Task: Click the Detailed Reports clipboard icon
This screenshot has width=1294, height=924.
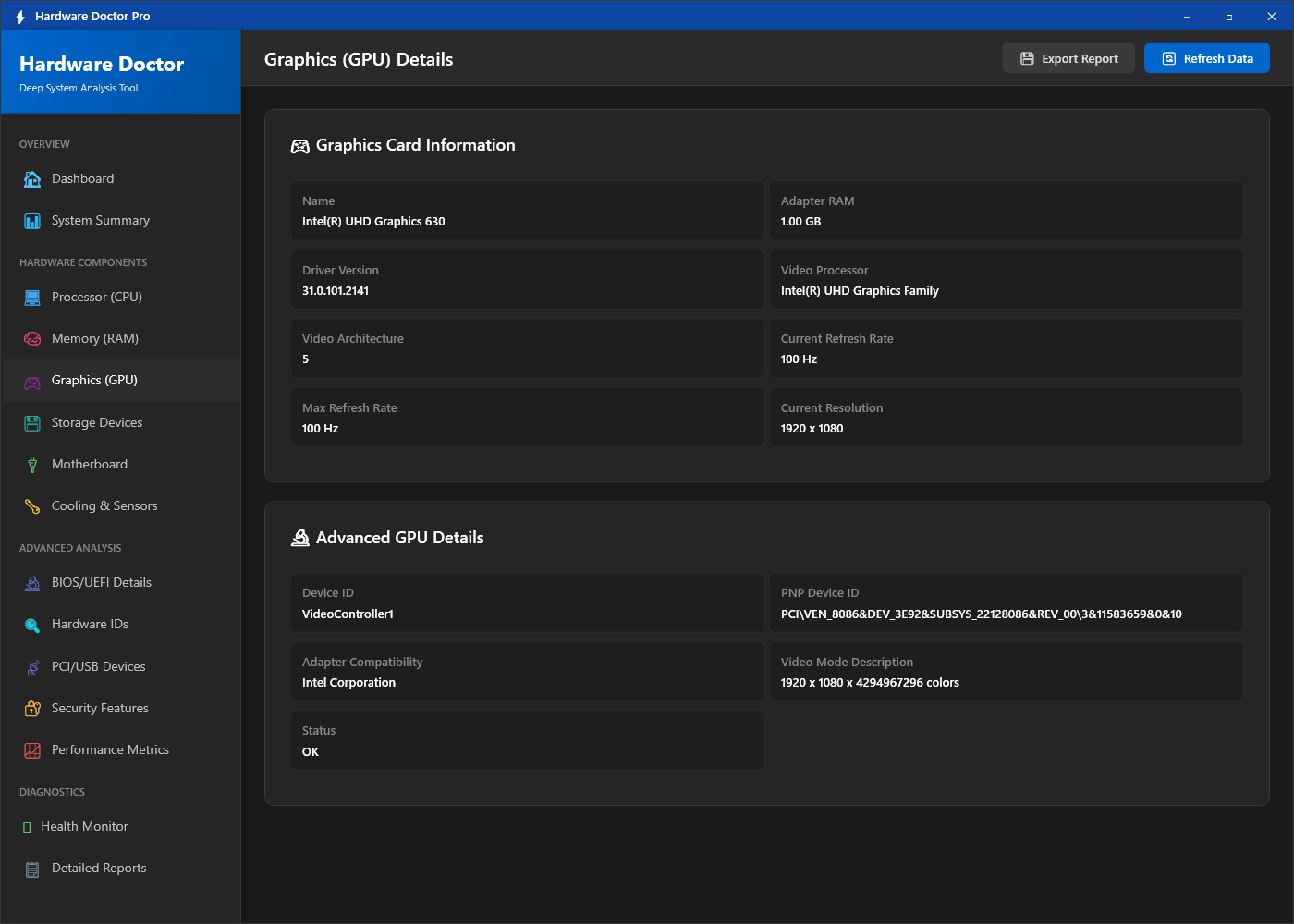Action: point(32,869)
